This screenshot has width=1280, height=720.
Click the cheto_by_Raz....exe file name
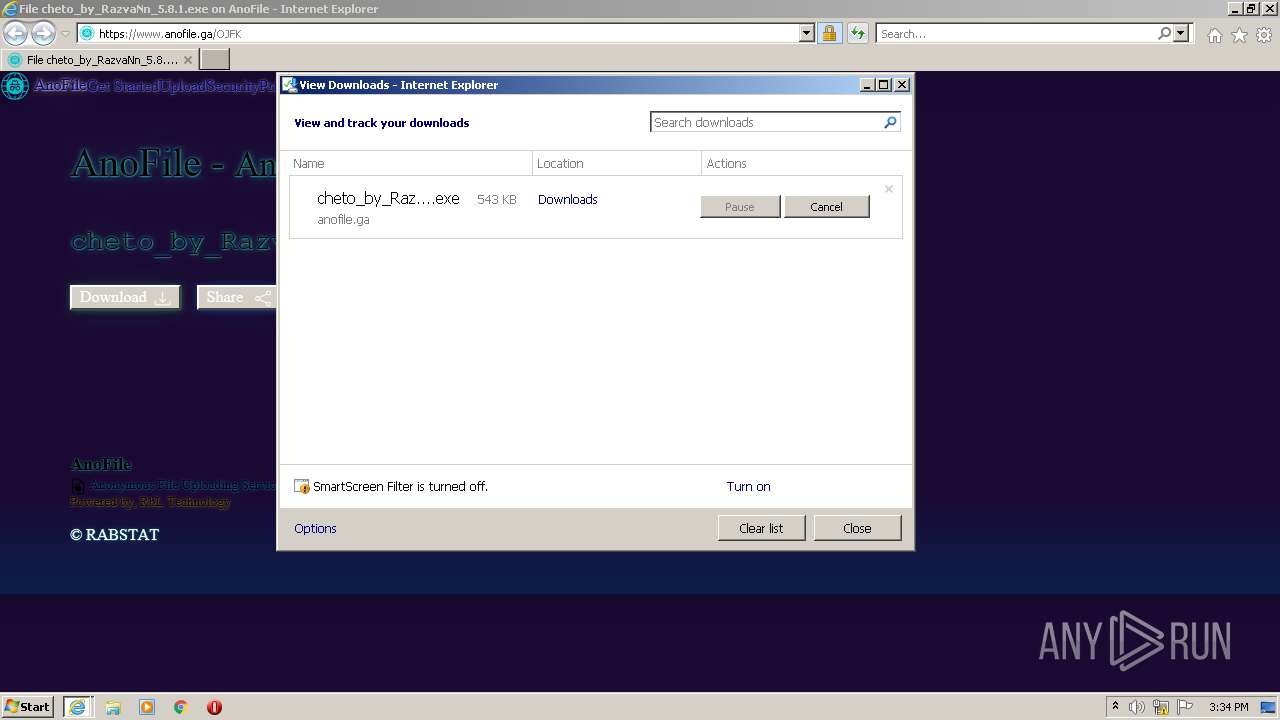pyautogui.click(x=388, y=198)
